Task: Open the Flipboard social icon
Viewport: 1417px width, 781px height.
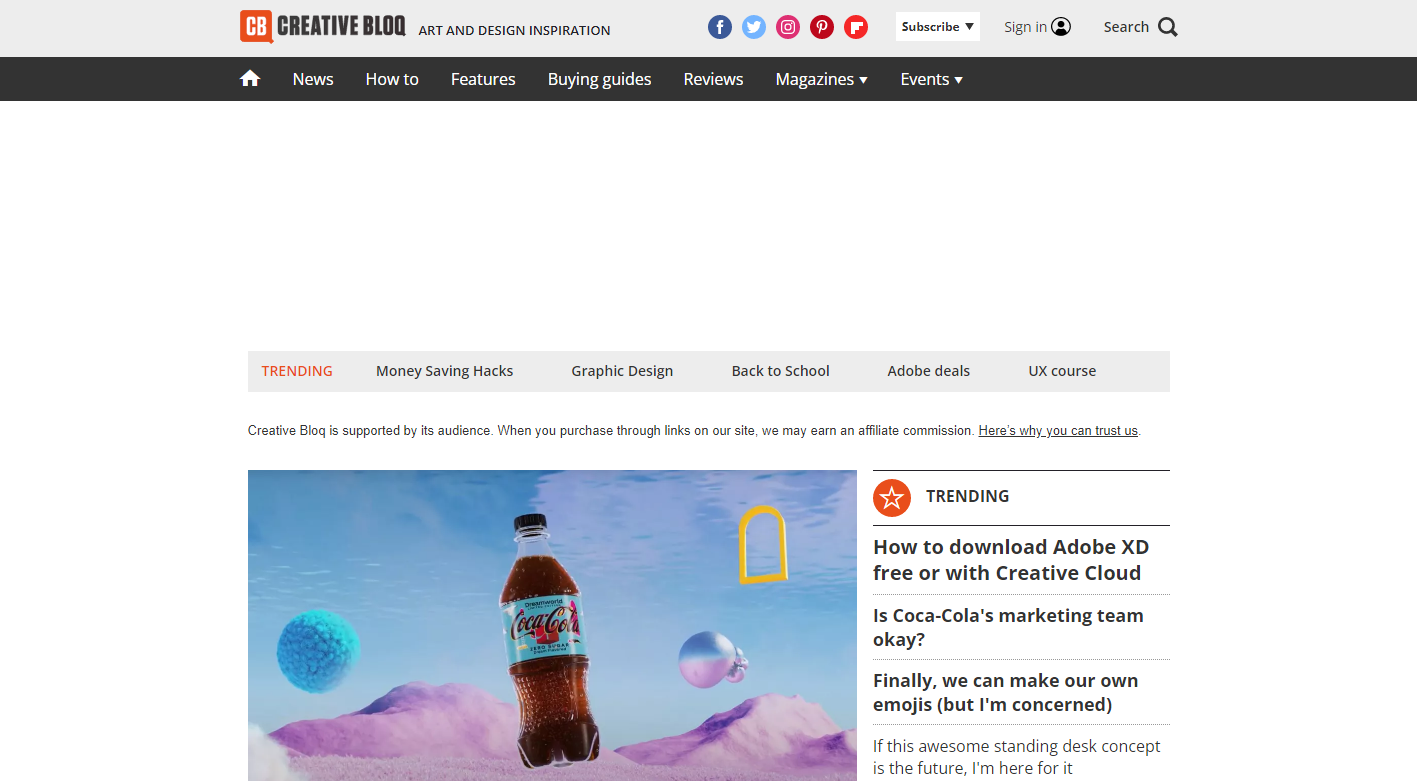Action: coord(856,27)
